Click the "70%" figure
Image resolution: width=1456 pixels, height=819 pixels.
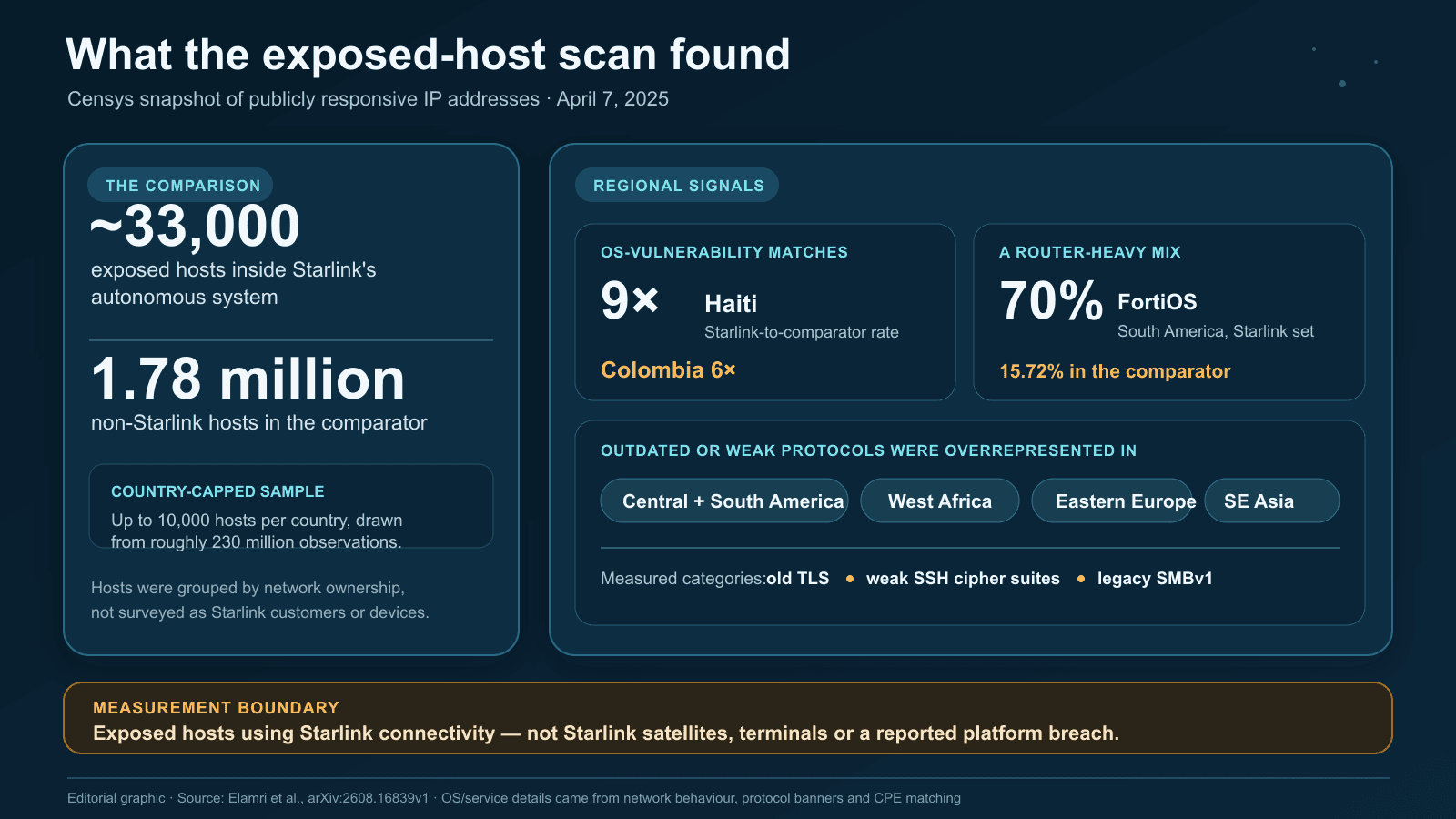(x=1051, y=300)
